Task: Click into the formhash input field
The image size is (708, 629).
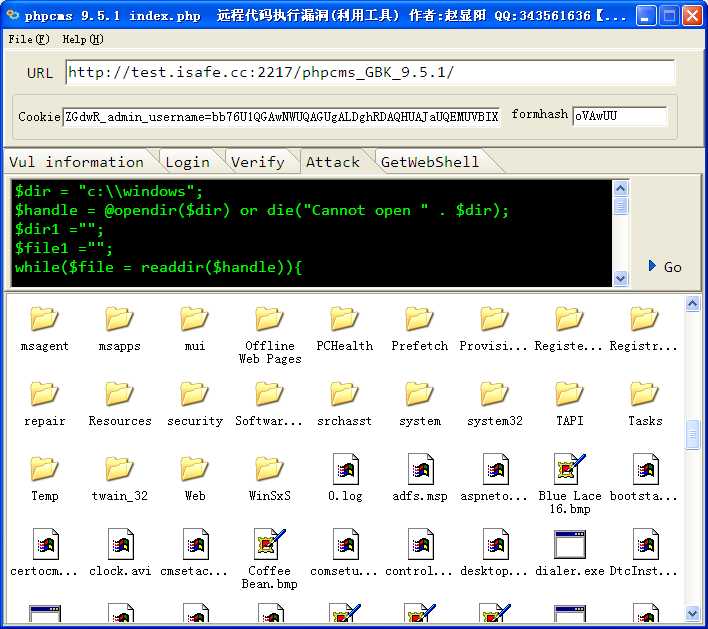Action: tap(620, 116)
